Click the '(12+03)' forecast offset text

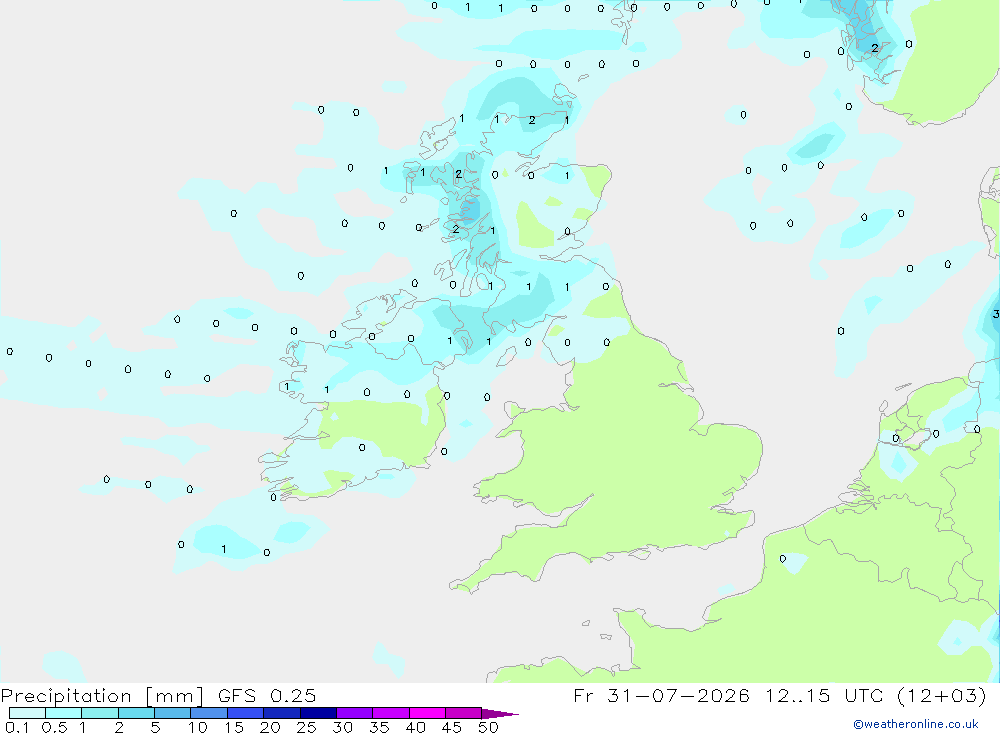(x=942, y=695)
